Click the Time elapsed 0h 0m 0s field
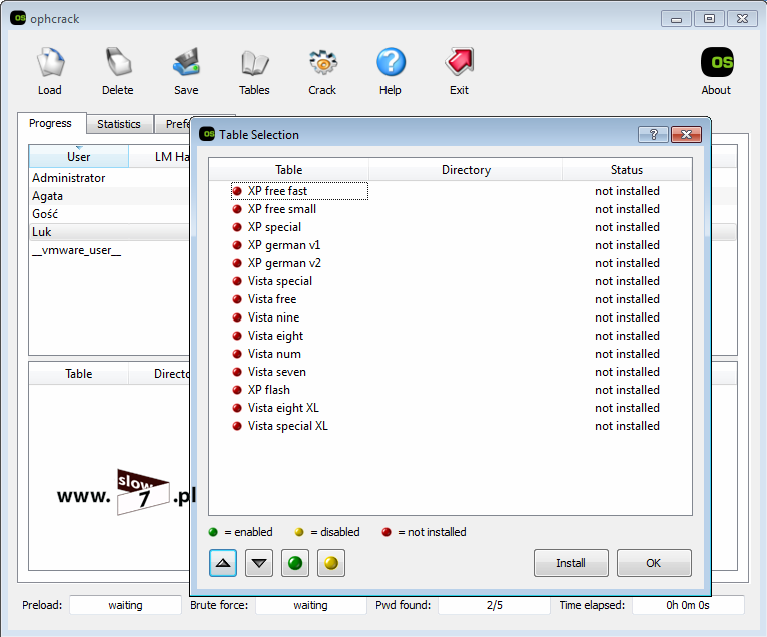The image size is (767, 637). click(x=688, y=605)
